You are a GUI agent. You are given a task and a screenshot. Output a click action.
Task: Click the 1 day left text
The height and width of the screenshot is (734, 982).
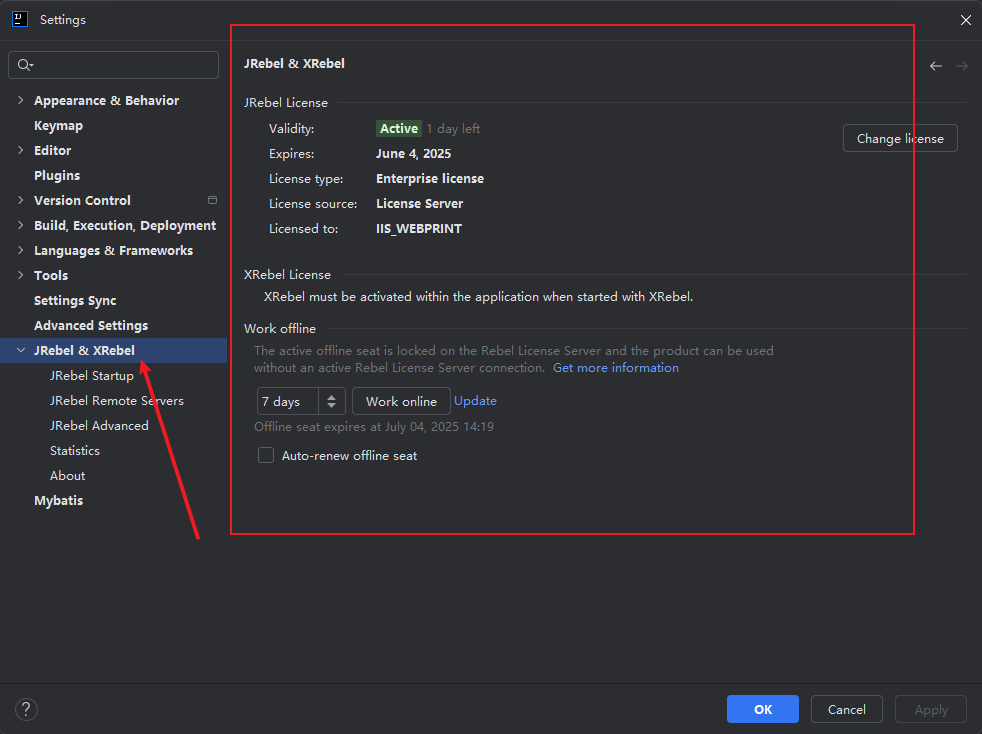tap(453, 128)
